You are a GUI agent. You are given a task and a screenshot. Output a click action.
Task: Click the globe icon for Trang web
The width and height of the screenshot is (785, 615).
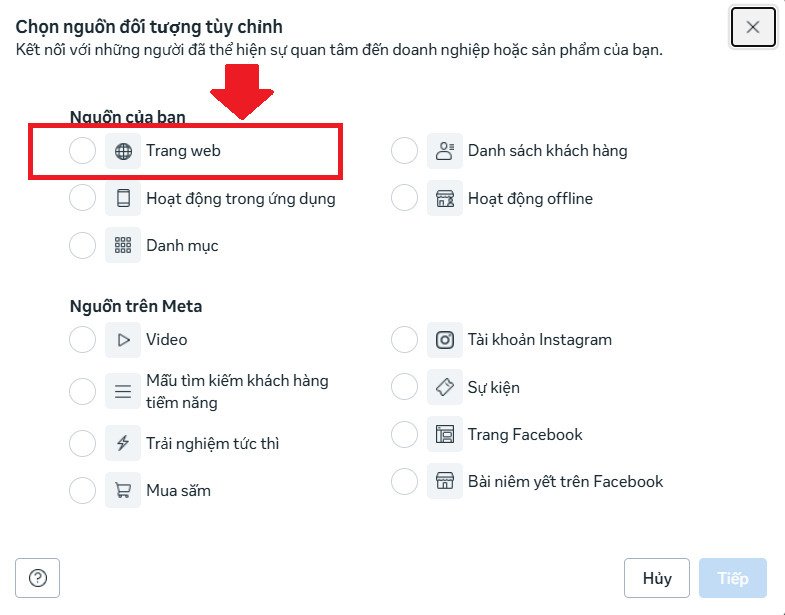pyautogui.click(x=123, y=152)
